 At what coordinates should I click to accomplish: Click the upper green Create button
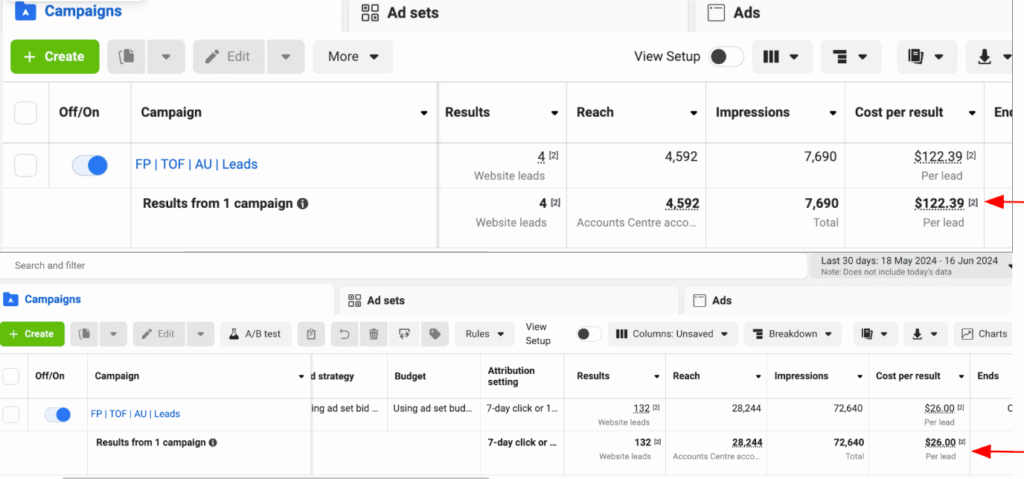click(x=54, y=57)
